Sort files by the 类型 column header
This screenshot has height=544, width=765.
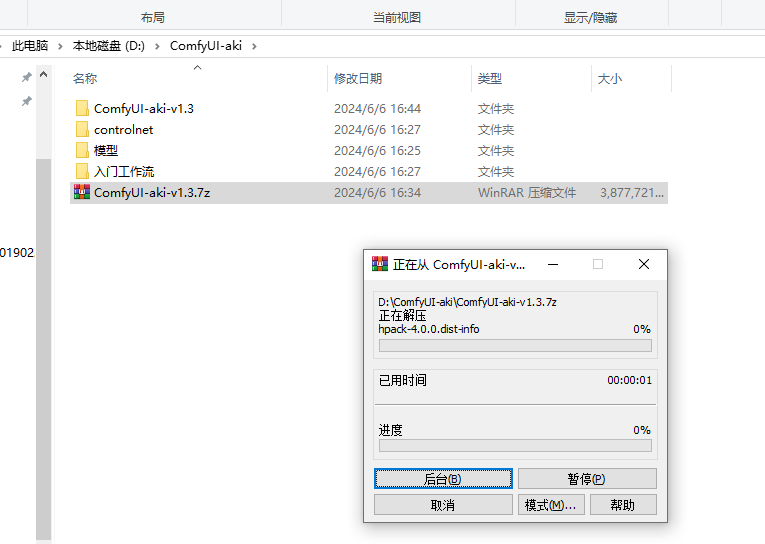point(490,78)
